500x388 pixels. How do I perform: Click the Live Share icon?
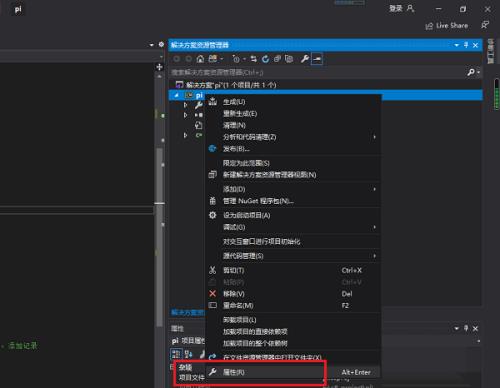(x=429, y=26)
